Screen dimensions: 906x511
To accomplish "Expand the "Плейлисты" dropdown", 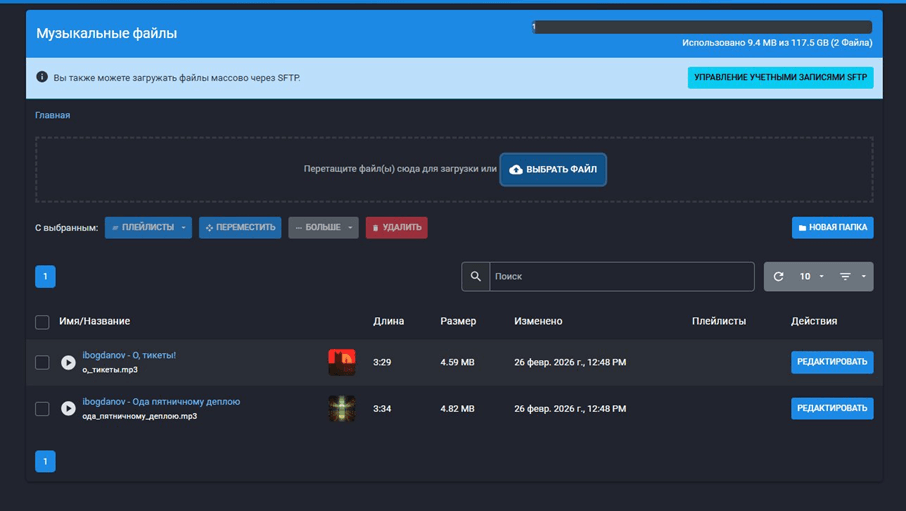I will (148, 228).
